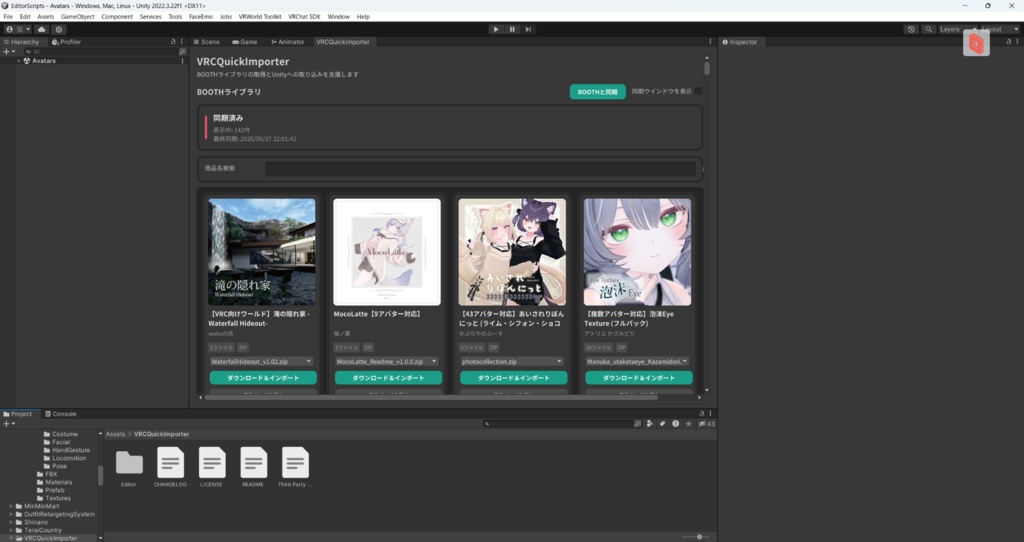
Task: Open the Hierarchy panel options menu
Action: coord(182,41)
